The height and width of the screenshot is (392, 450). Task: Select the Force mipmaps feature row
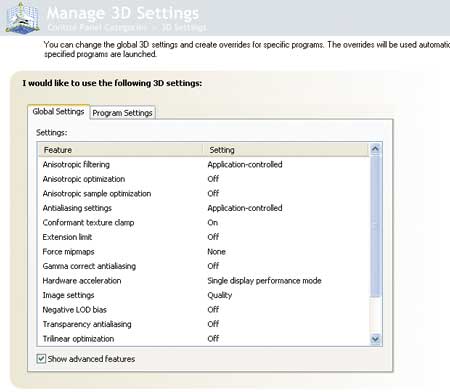[203, 252]
